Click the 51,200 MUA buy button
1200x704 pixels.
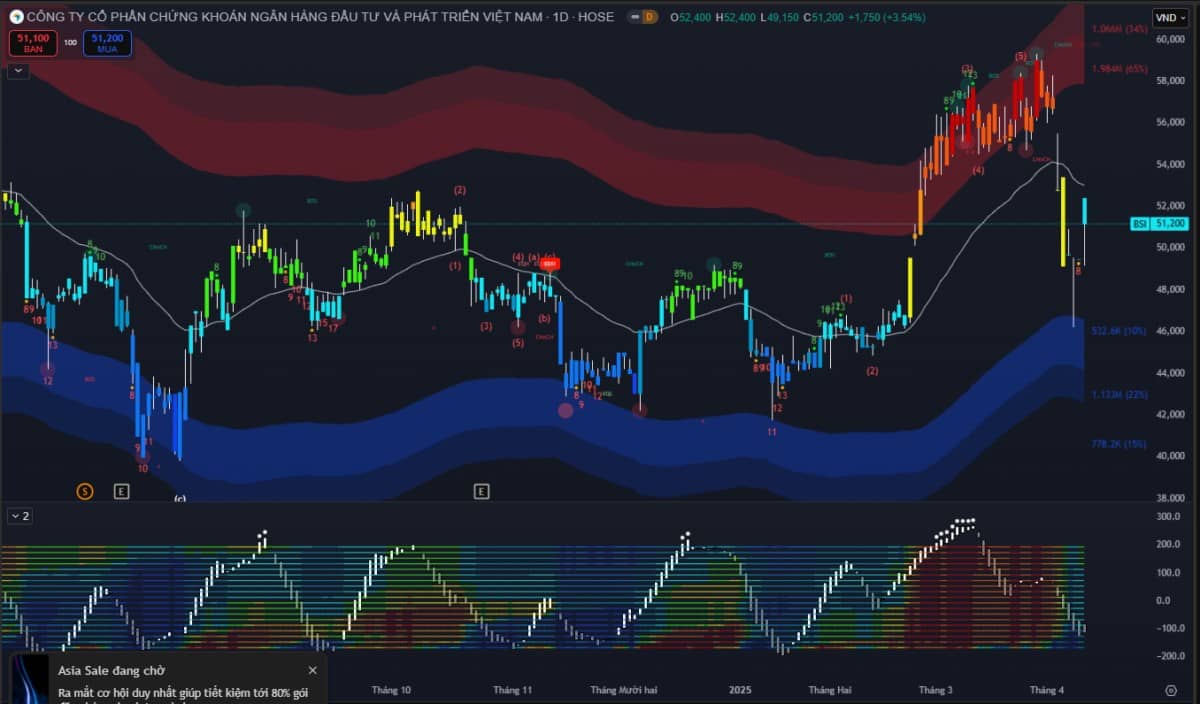pyautogui.click(x=107, y=42)
